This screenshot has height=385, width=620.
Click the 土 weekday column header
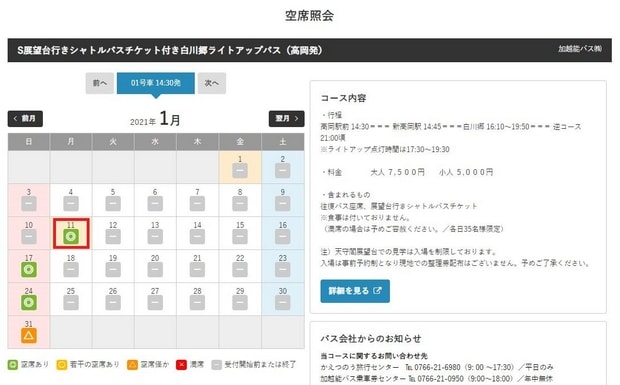click(282, 142)
